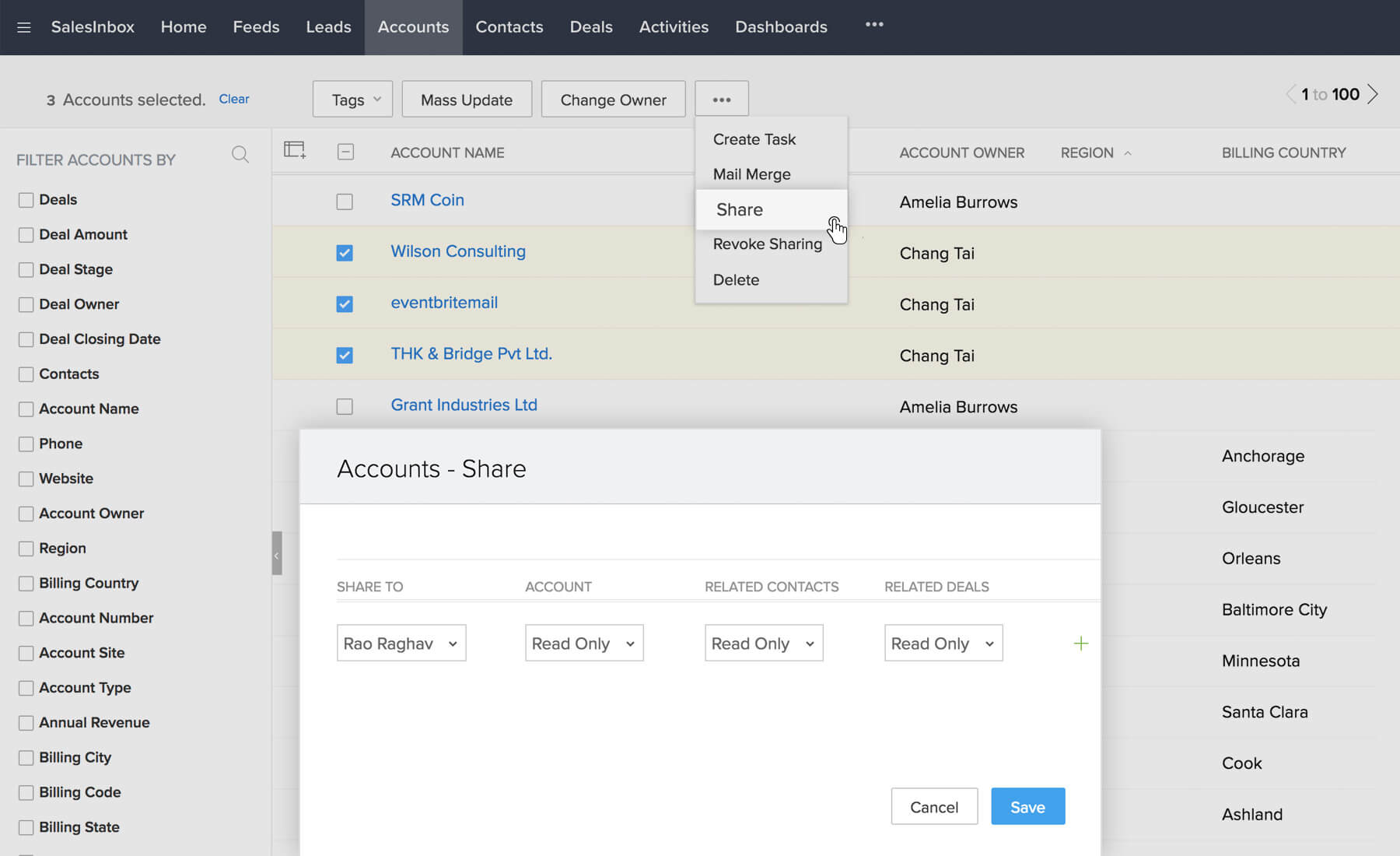
Task: Save the share settings
Action: 1027,806
